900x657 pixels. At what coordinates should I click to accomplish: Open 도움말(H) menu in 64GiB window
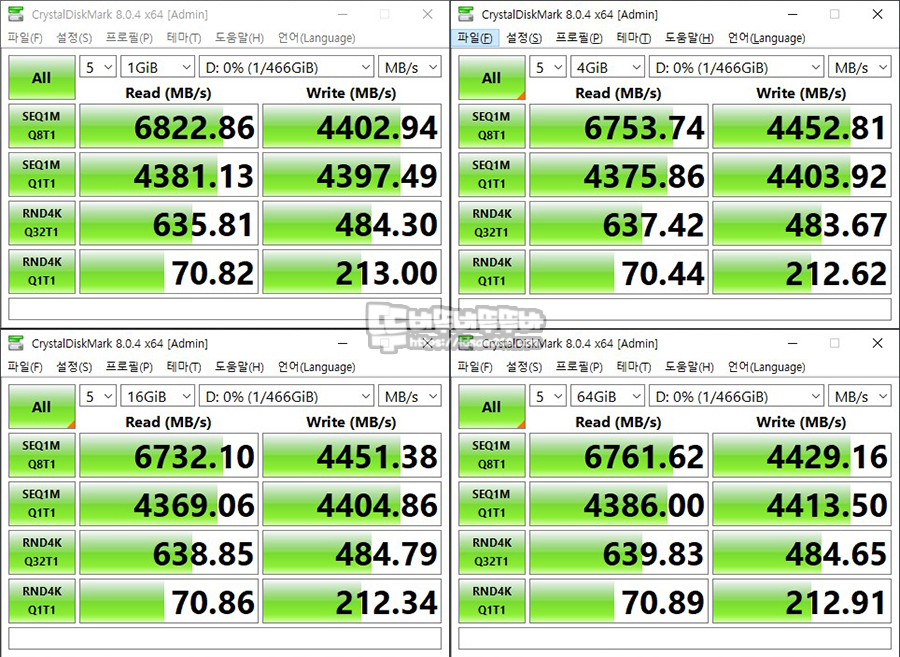[x=689, y=367]
